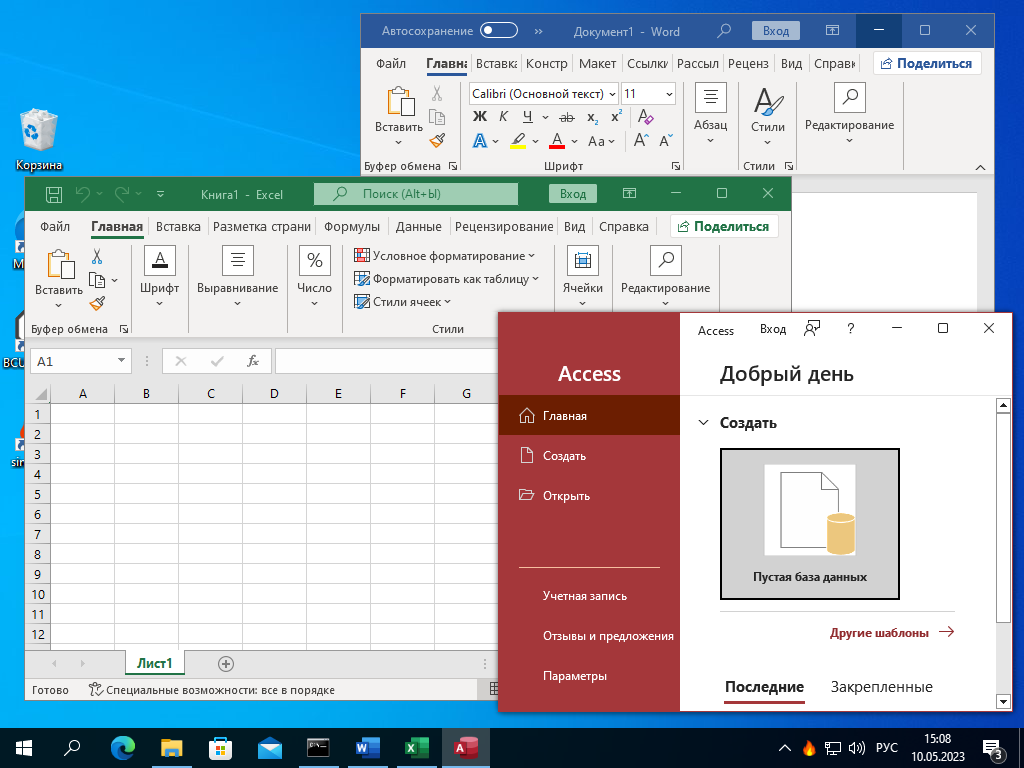Click Открыть in Access sidebar
1024x768 pixels.
click(588, 496)
